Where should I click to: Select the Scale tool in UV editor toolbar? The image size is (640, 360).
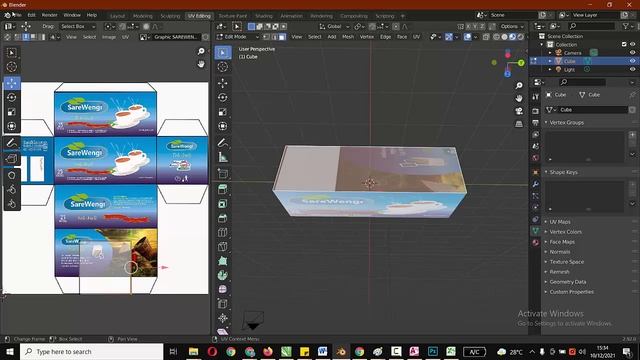[11, 112]
